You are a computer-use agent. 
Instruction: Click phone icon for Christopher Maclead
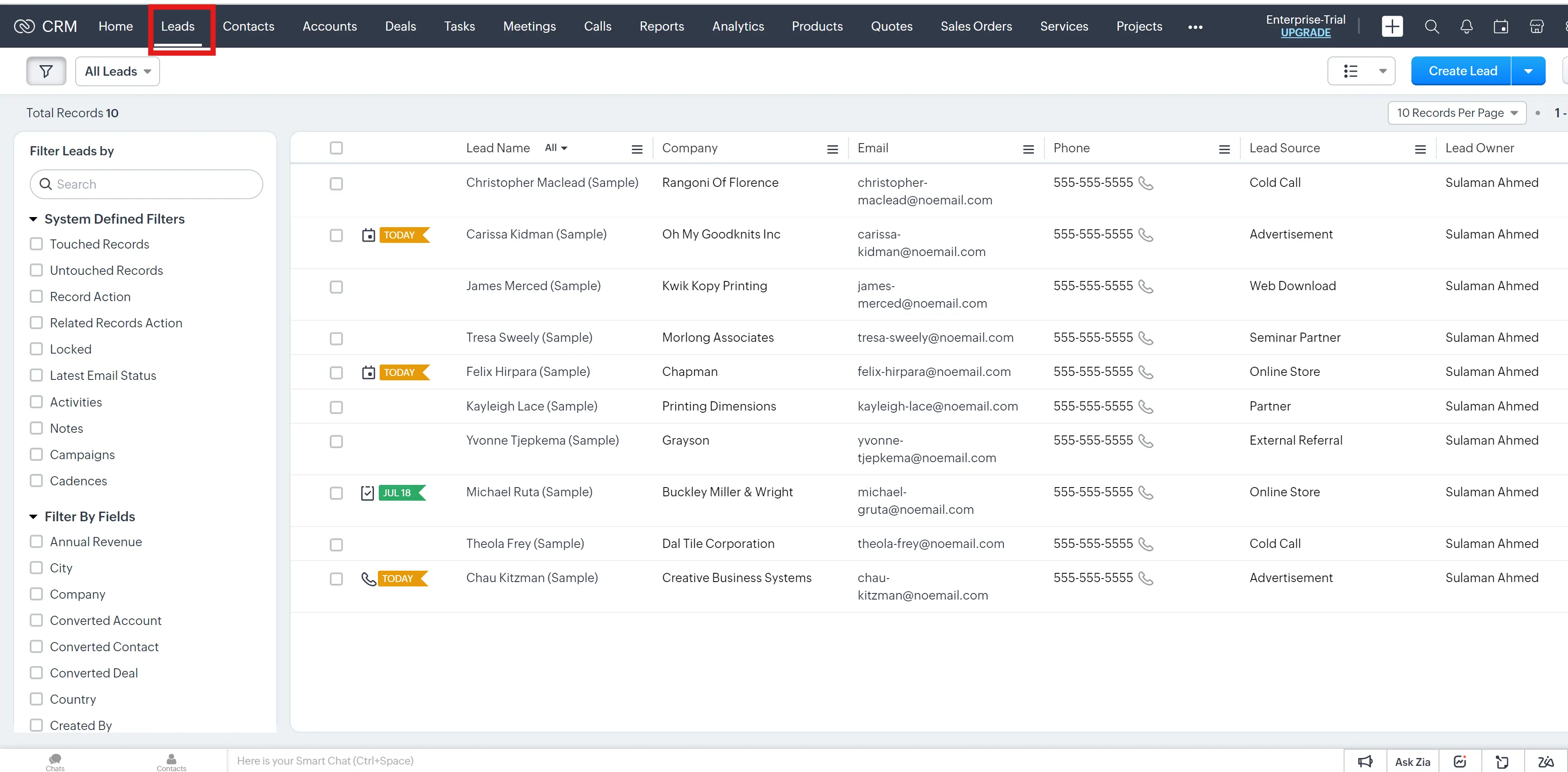[1145, 182]
